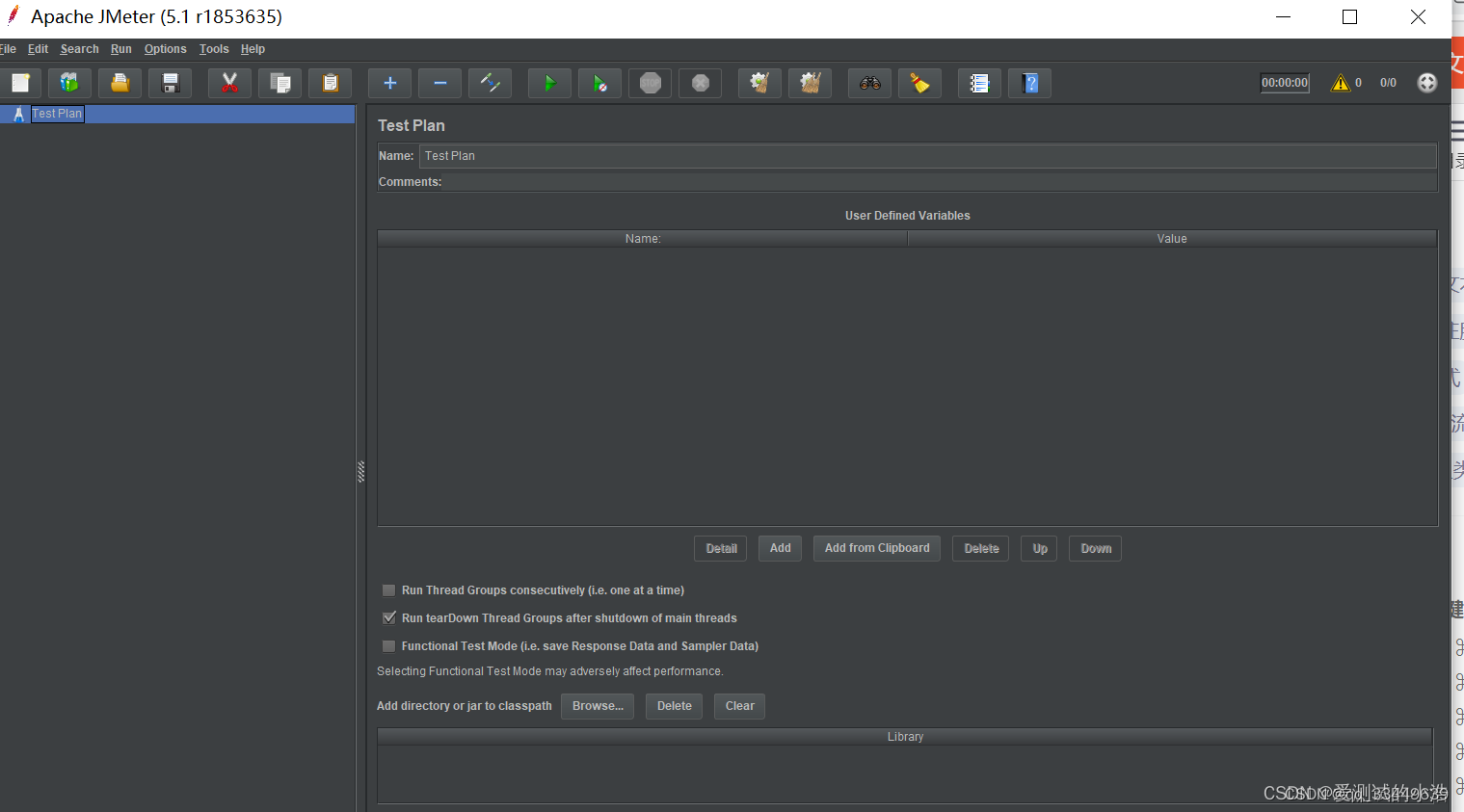
Task: Click the Detail button
Action: click(x=721, y=549)
